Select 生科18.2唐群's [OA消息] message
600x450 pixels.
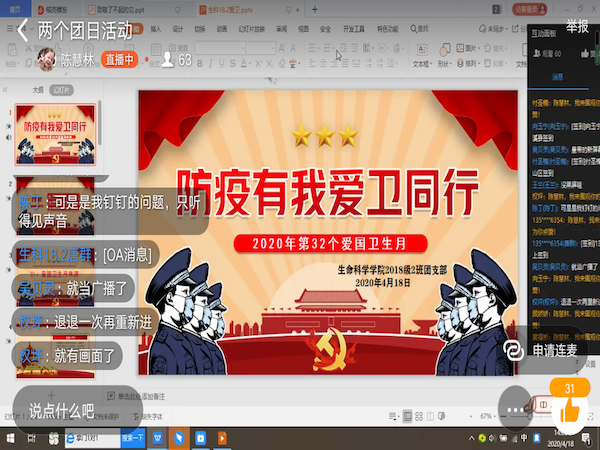pyautogui.click(x=85, y=254)
